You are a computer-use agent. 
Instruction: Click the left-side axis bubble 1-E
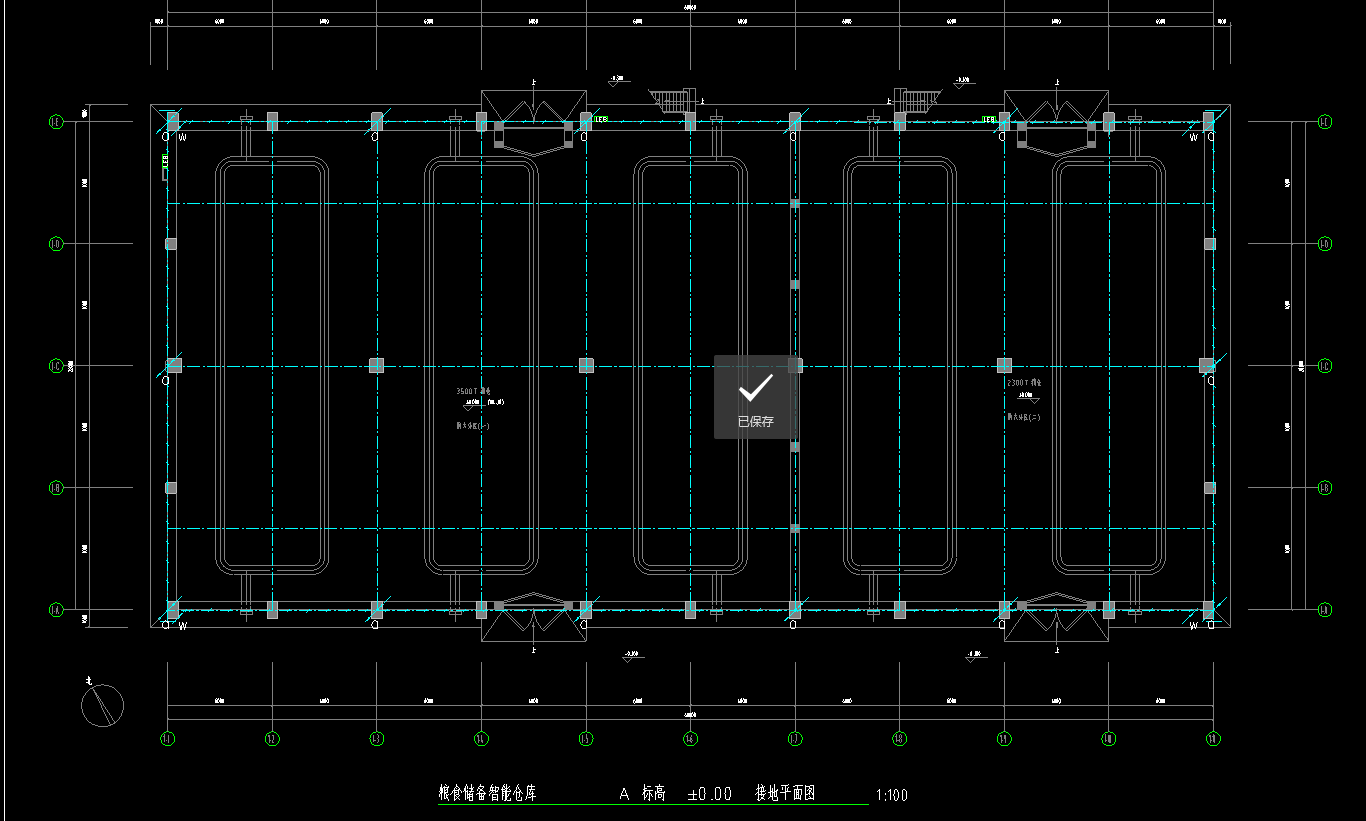tap(56, 122)
